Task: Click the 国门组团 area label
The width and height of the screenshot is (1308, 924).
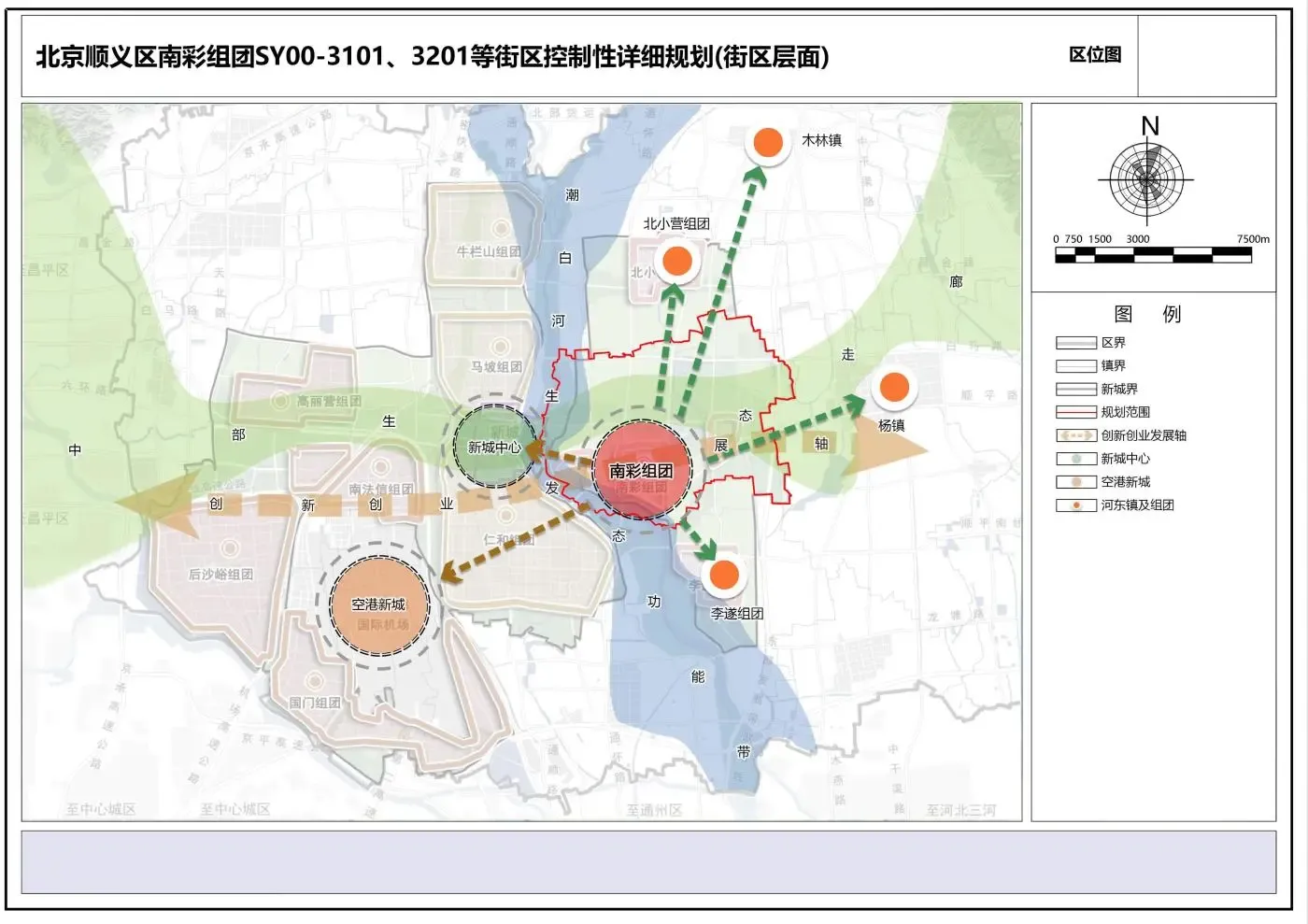Action: click(314, 702)
